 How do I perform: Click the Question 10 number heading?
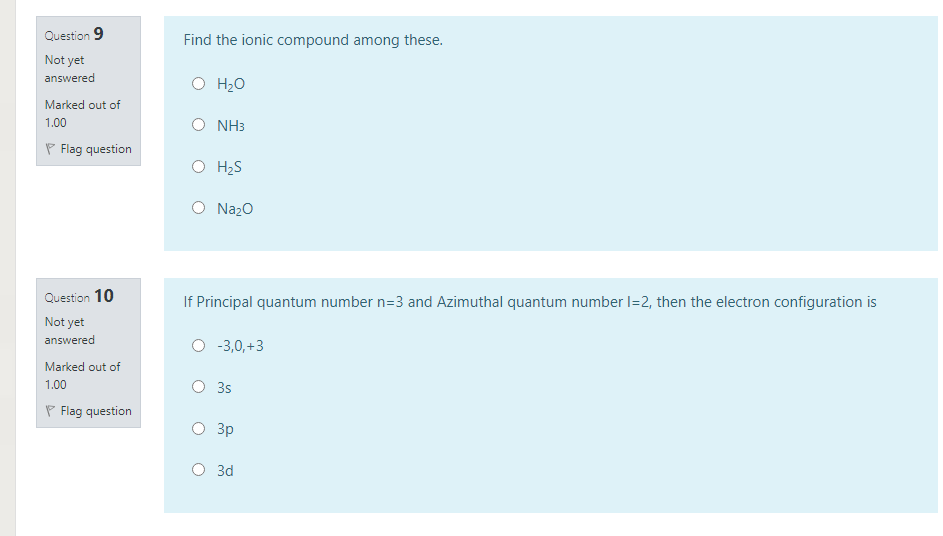click(x=79, y=296)
